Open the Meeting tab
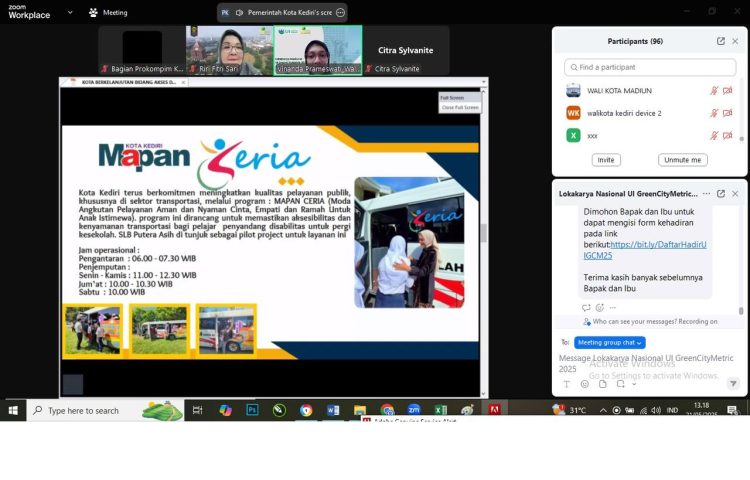750x480 pixels. pyautogui.click(x=108, y=13)
